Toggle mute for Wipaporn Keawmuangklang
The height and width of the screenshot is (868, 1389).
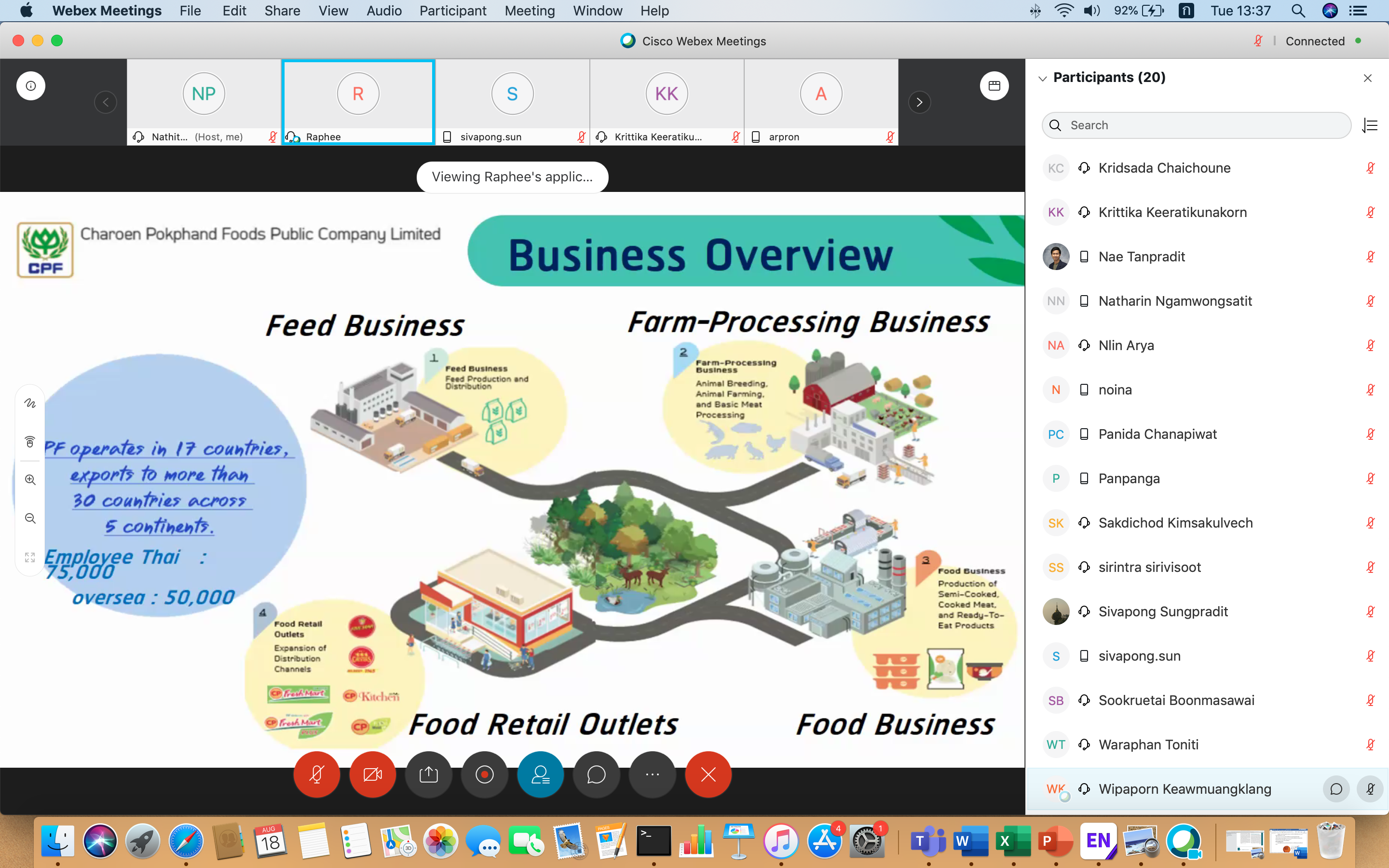(1370, 789)
